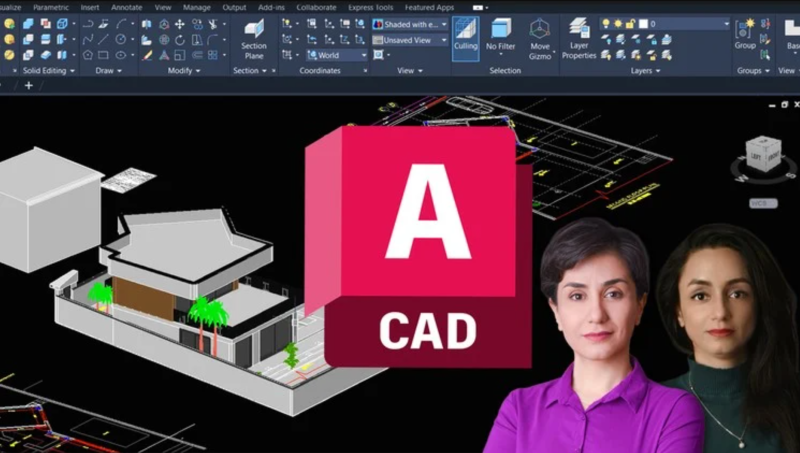The image size is (800, 453).
Task: Switch to the Parametric ribbon tab
Action: [x=51, y=8]
